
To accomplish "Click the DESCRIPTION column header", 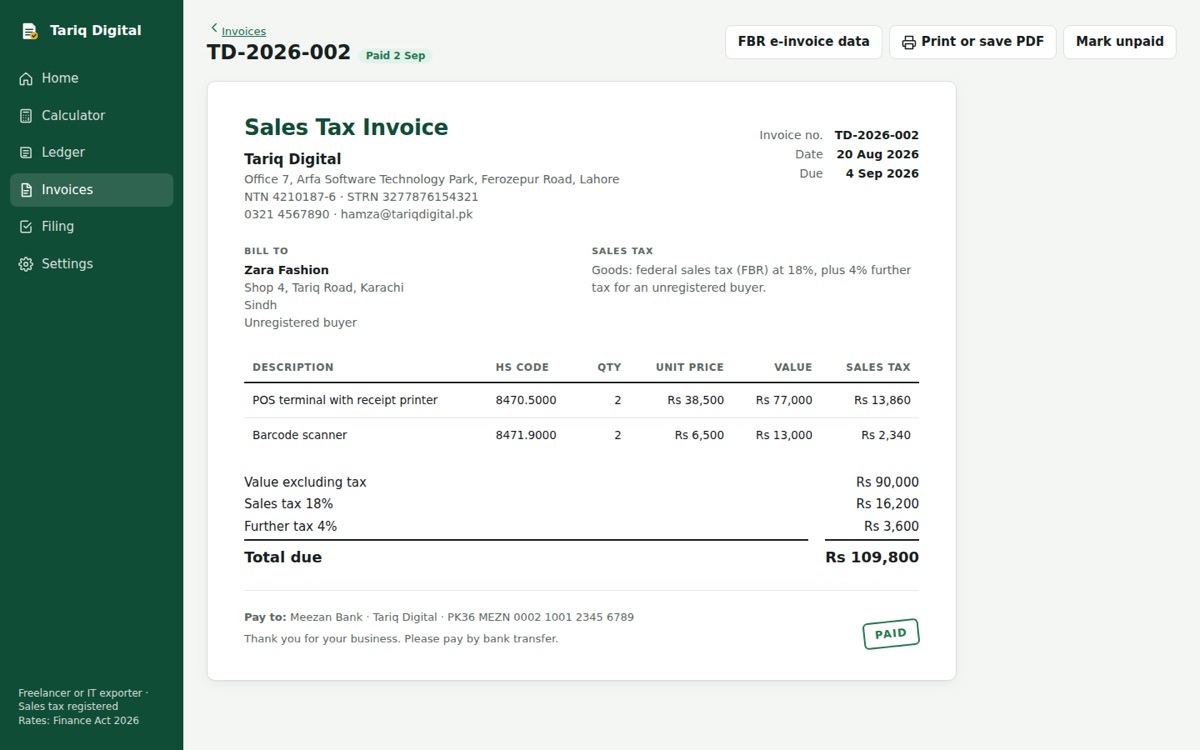I will point(293,367).
